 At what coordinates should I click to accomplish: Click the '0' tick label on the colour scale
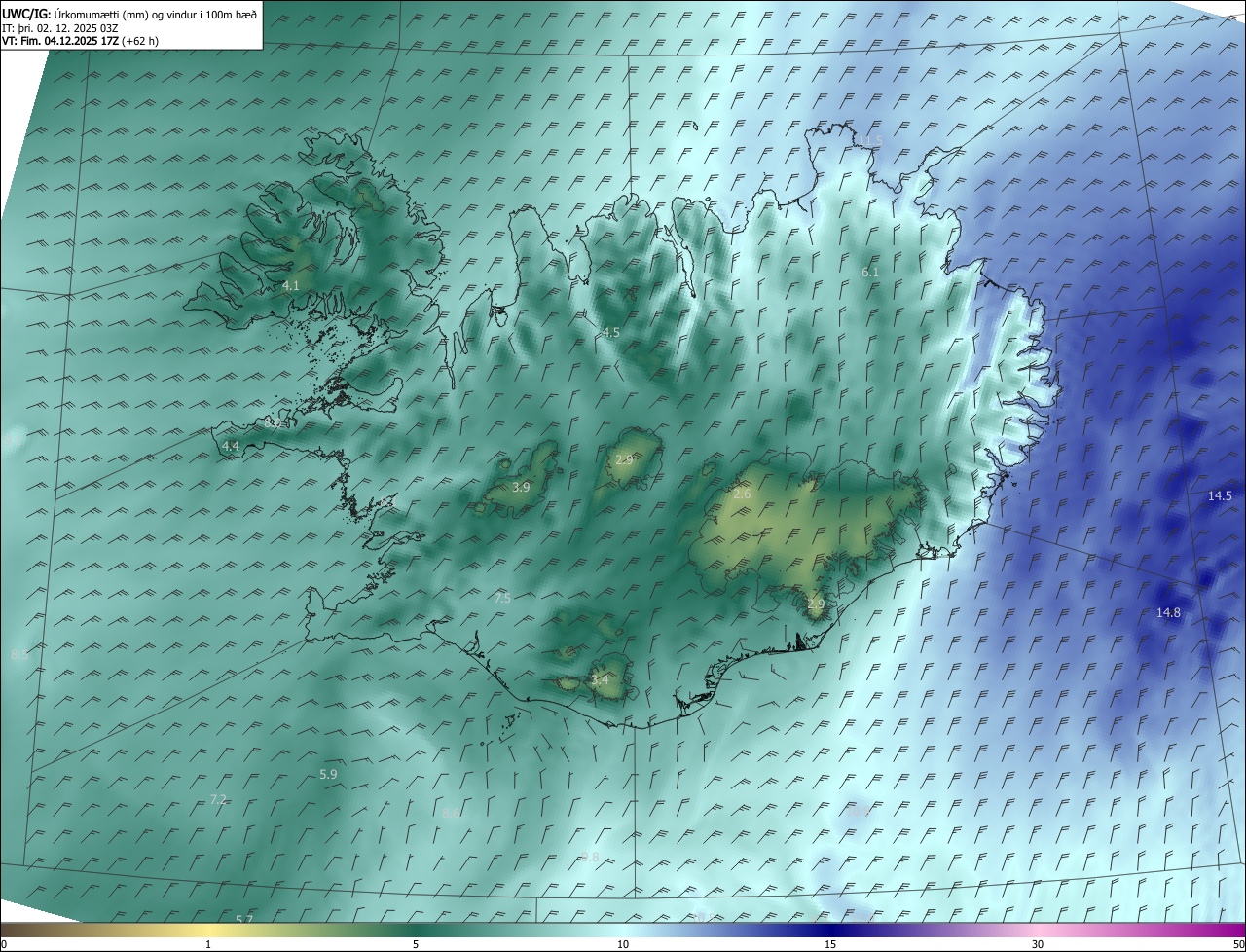4,944
